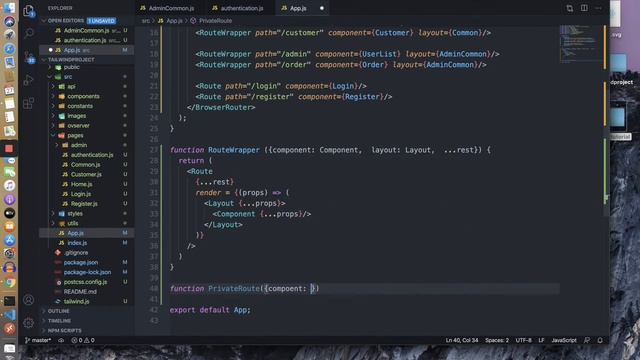This screenshot has width=640, height=360.
Task: Click the feedback icon in status bar
Action: click(587, 340)
